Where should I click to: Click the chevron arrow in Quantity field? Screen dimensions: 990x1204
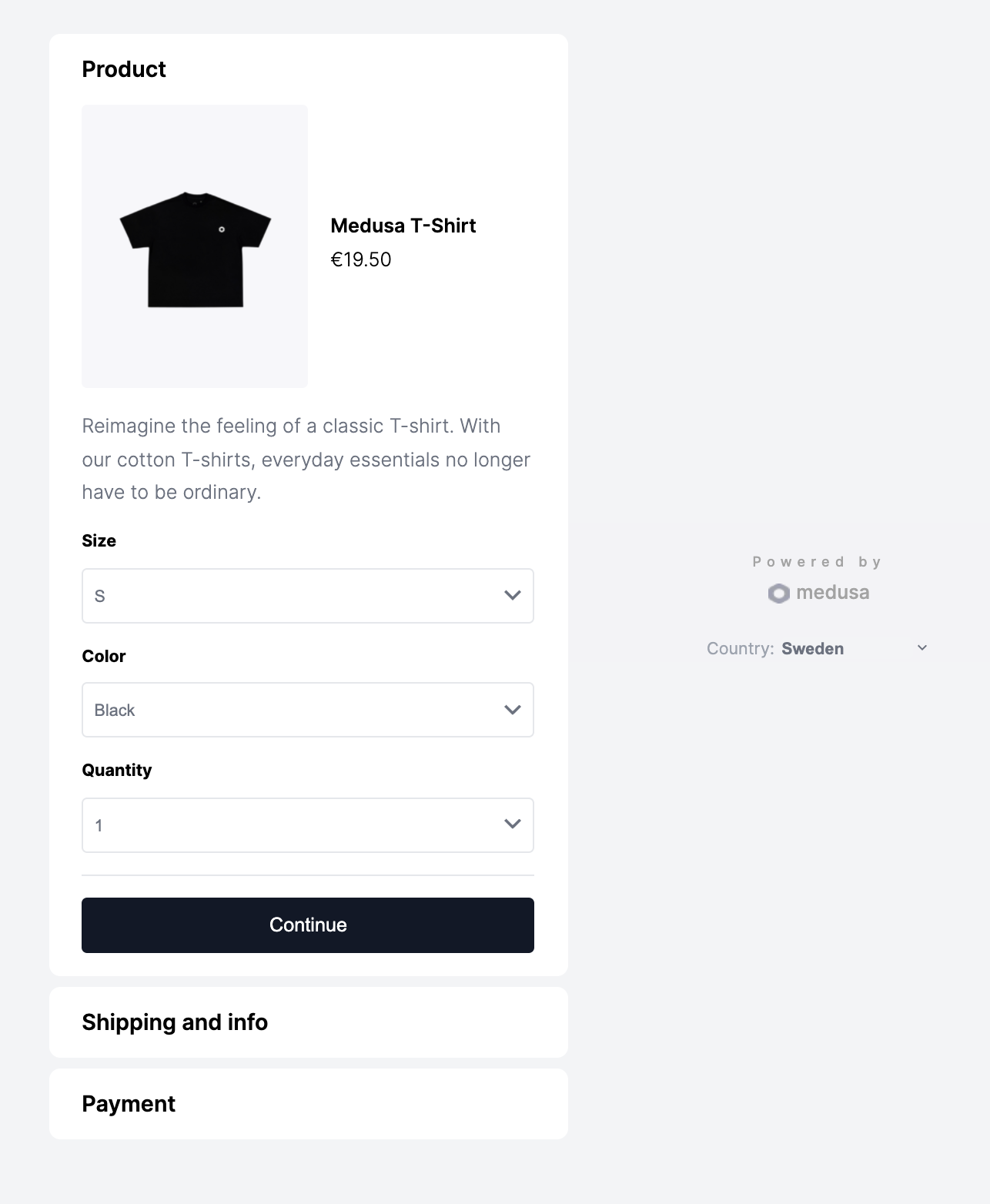[513, 824]
